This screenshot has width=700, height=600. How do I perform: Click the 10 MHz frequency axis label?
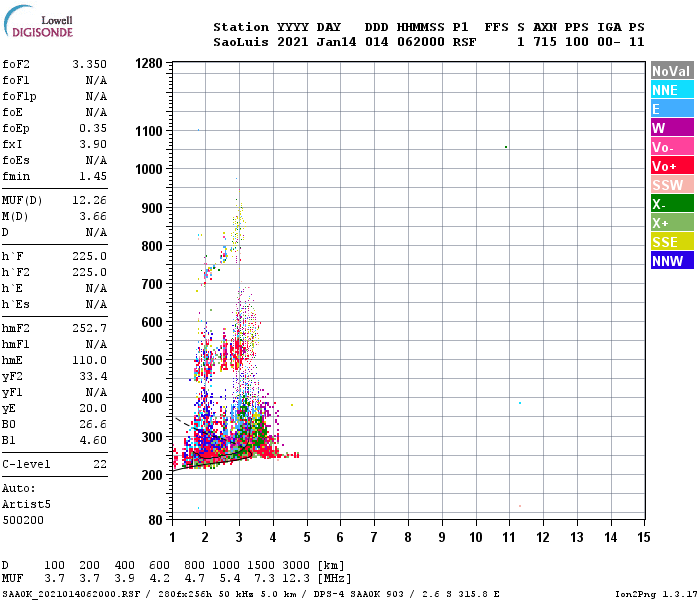[x=476, y=537]
